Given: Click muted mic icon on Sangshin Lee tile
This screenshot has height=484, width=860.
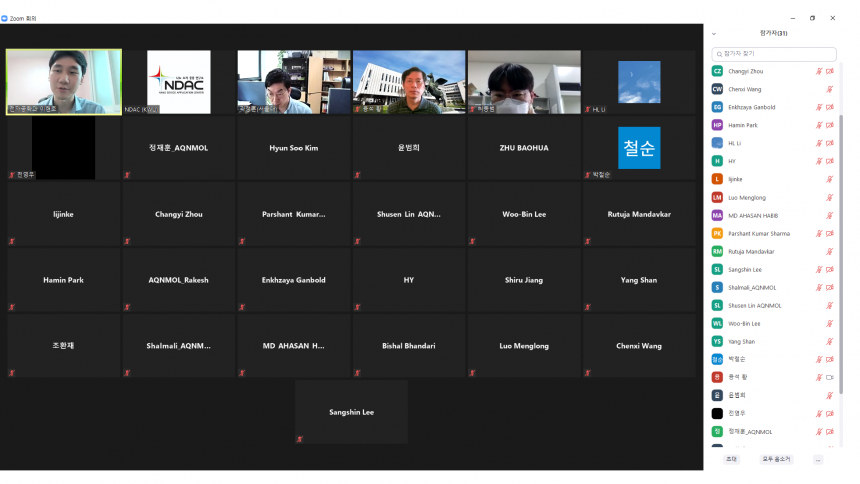Looking at the screenshot, I should 299,438.
